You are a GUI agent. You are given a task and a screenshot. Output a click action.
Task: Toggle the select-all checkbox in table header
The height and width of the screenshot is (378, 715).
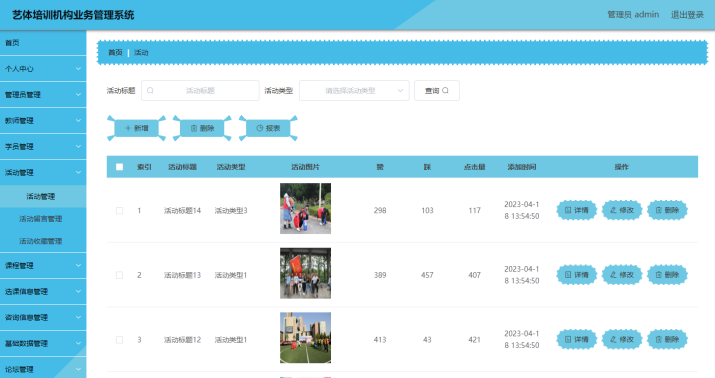point(119,167)
